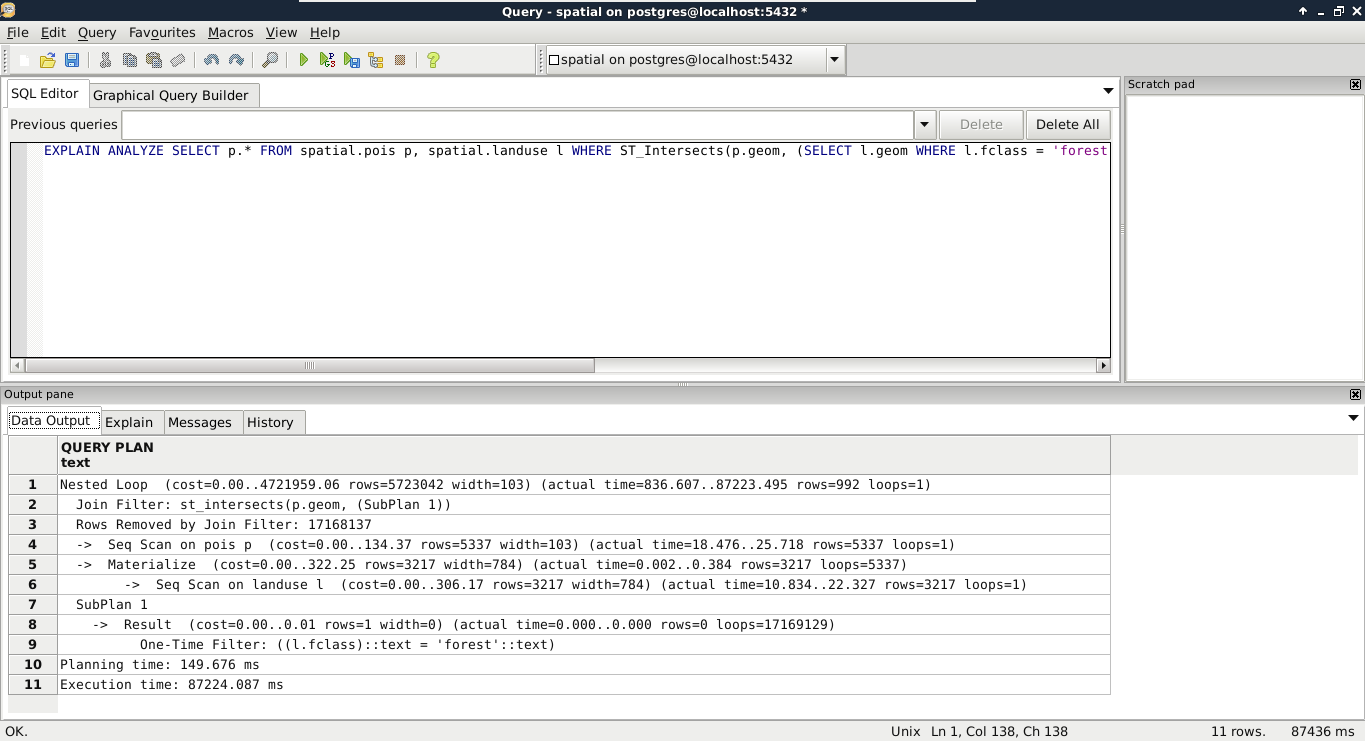Save the current query file
This screenshot has width=1365, height=741.
72,60
